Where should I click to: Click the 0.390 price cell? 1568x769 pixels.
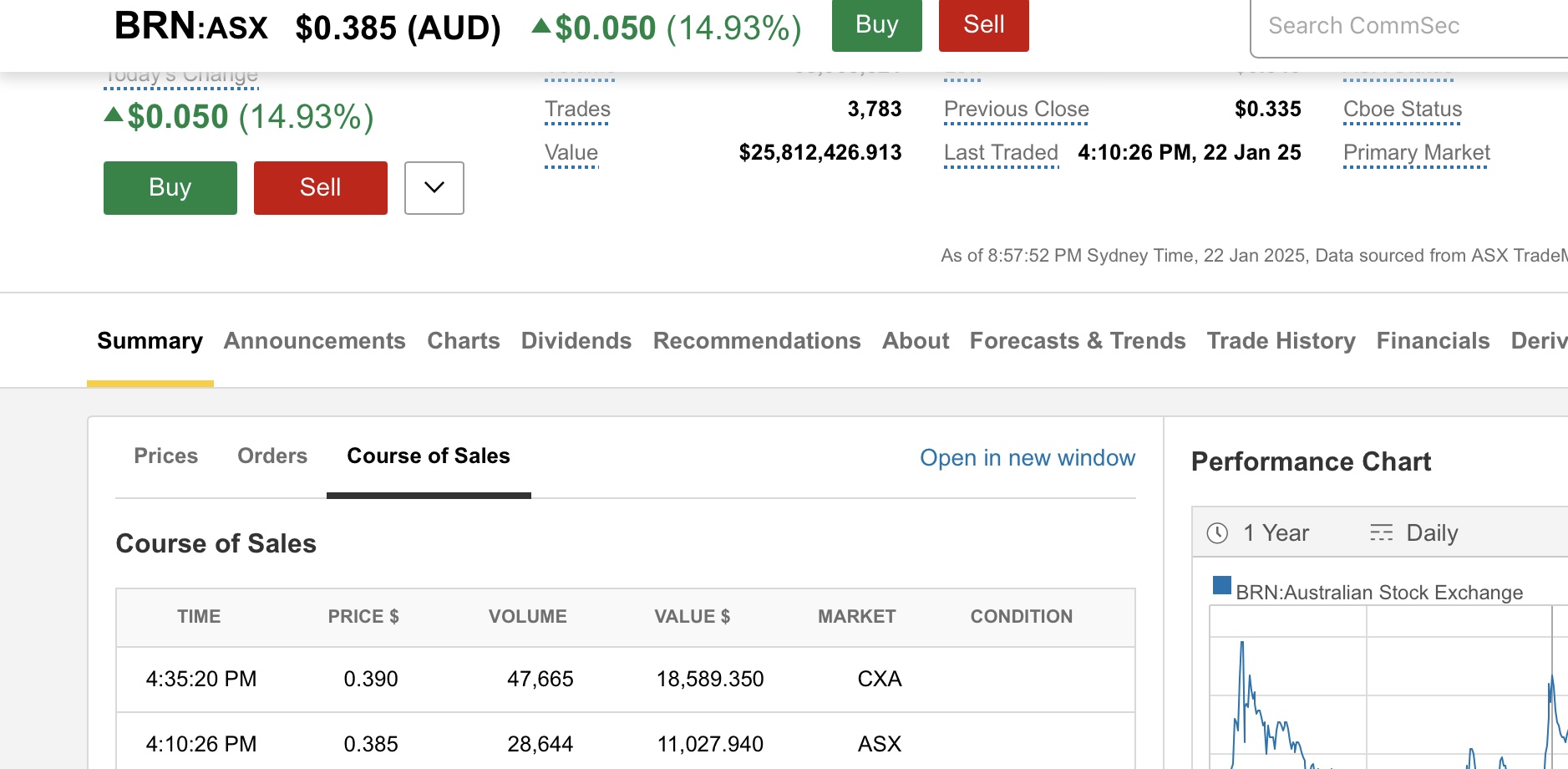[x=371, y=679]
